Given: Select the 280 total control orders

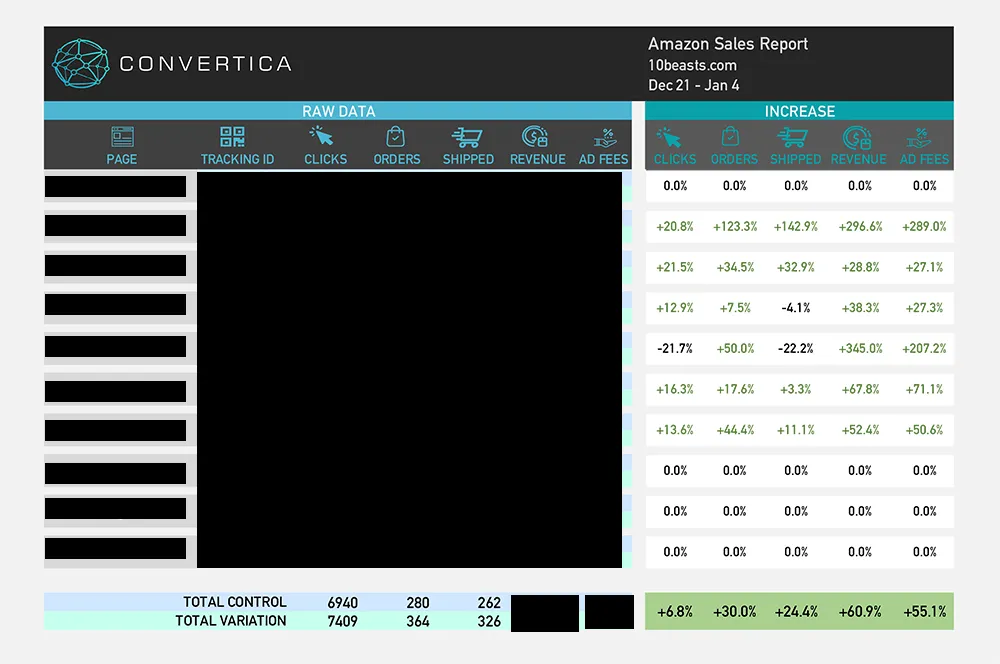Looking at the screenshot, I should click(x=418, y=603).
